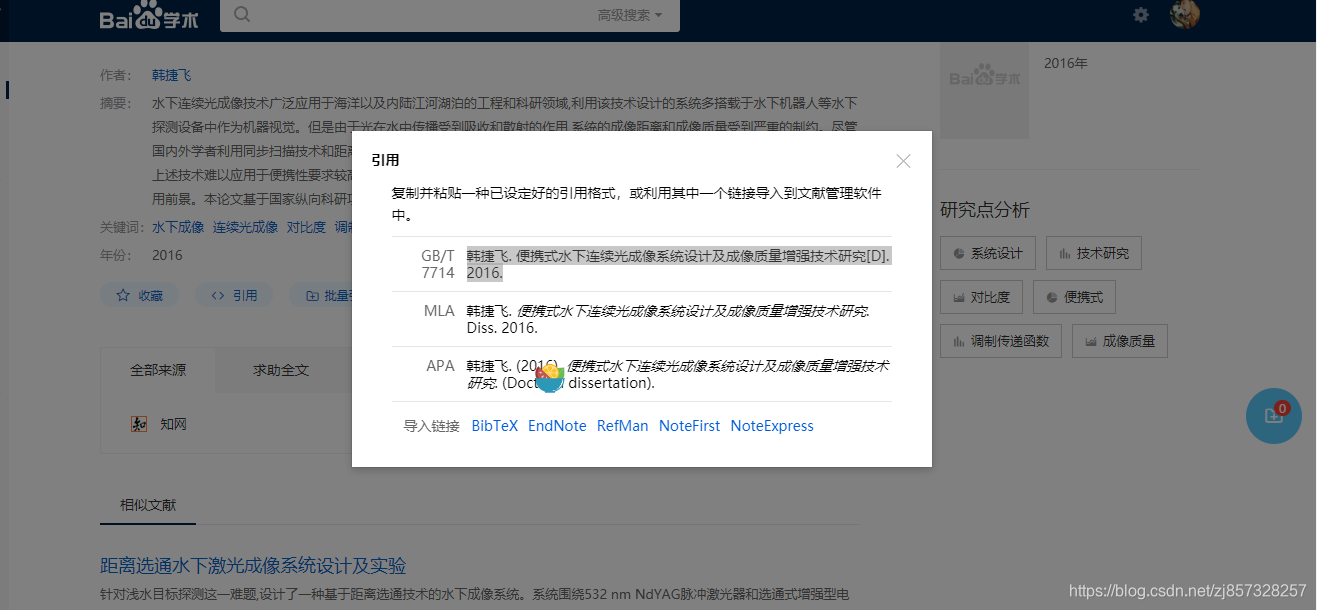Click the 成像质量 research point button

click(x=1119, y=340)
